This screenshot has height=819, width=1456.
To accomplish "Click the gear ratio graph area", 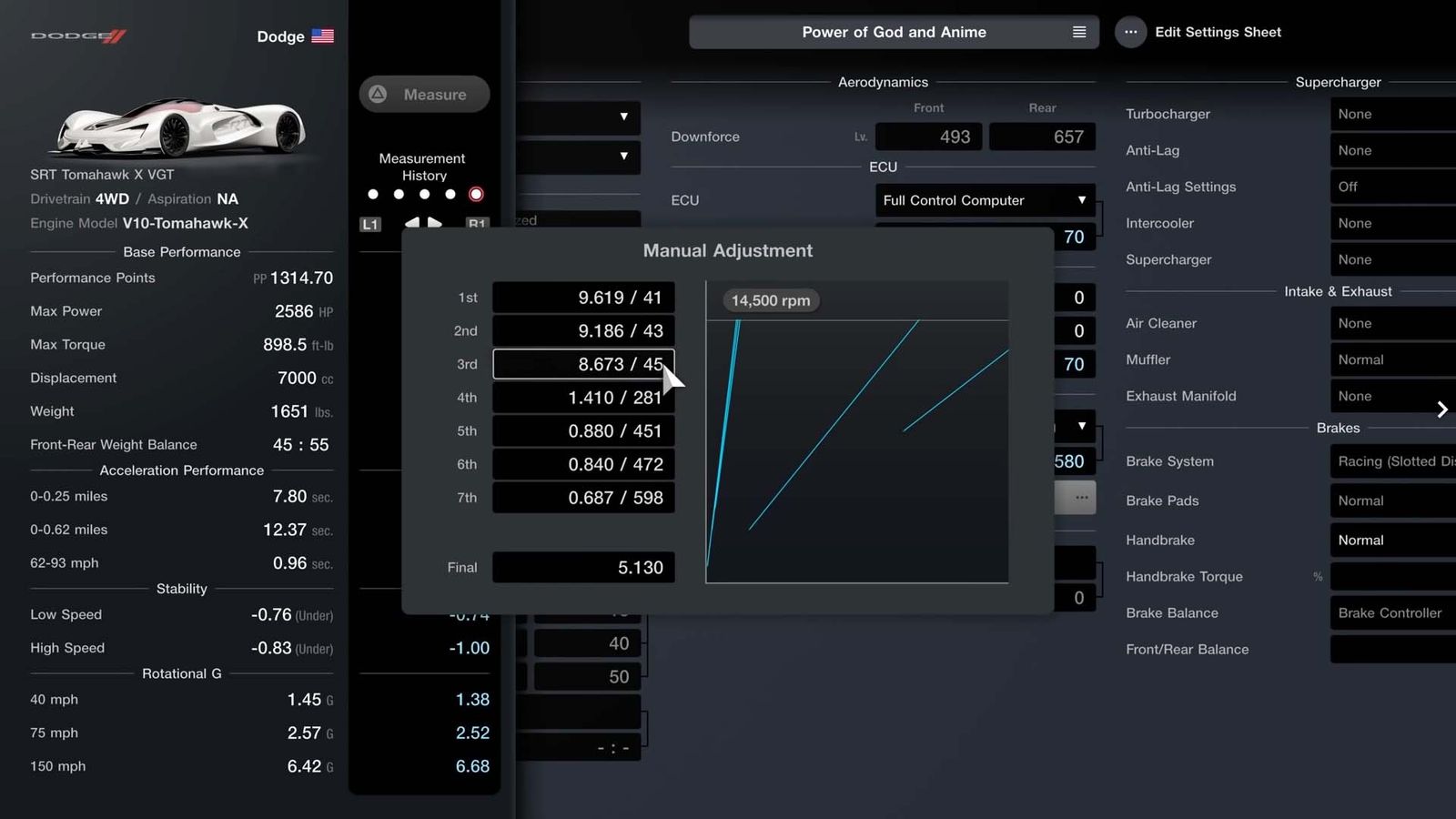I will [x=857, y=431].
